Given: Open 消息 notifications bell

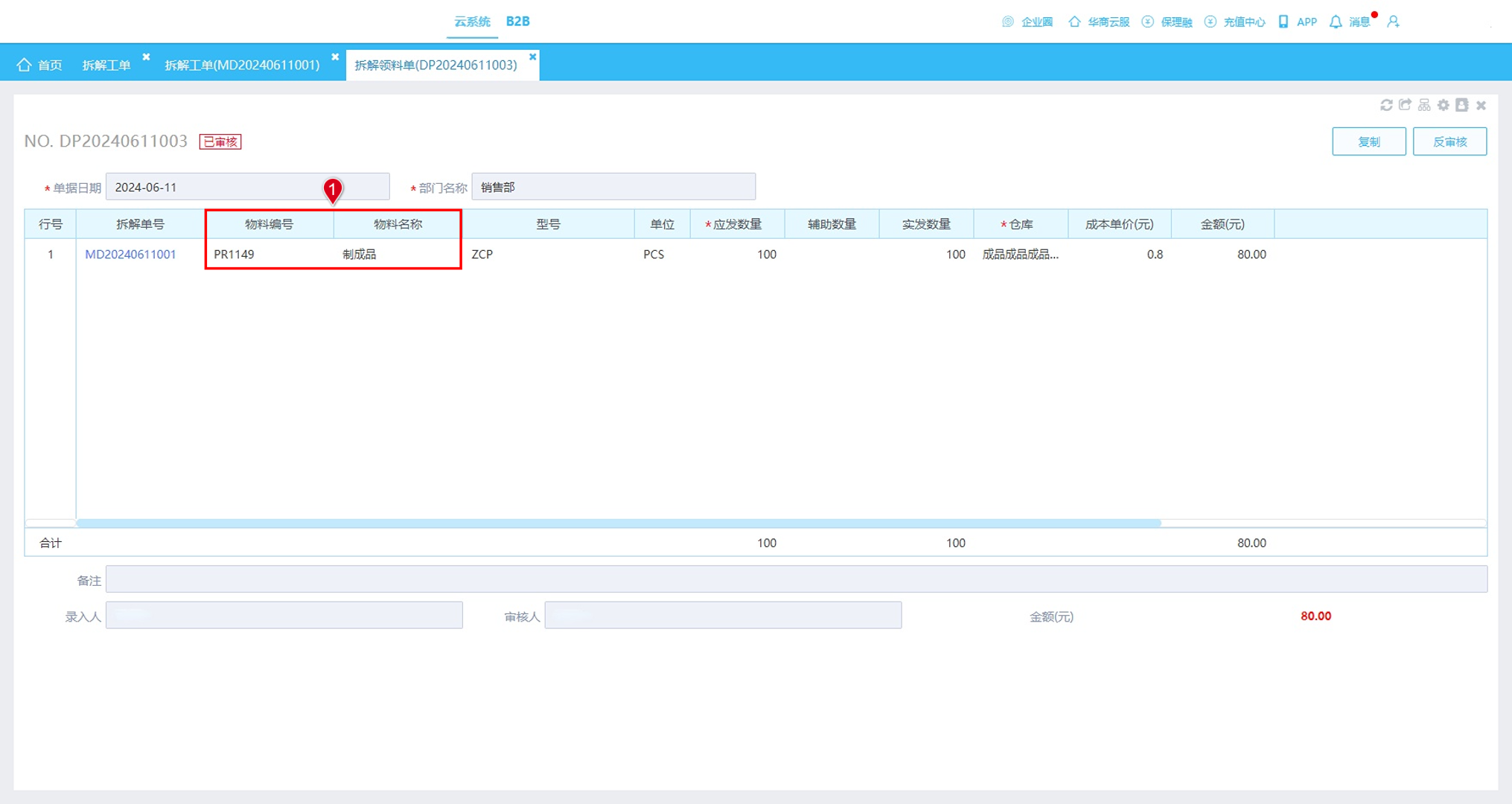Looking at the screenshot, I should coord(1350,22).
